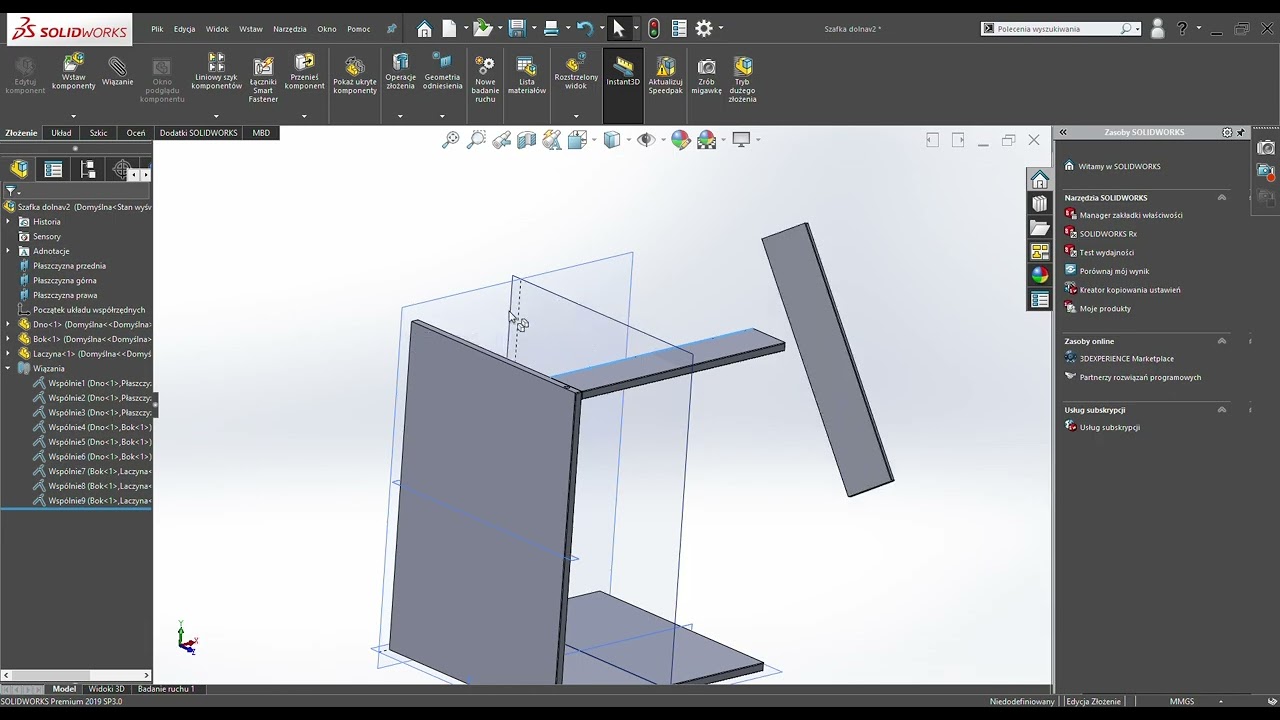Collapse Zasoby online section
1280x720 pixels.
[1221, 341]
